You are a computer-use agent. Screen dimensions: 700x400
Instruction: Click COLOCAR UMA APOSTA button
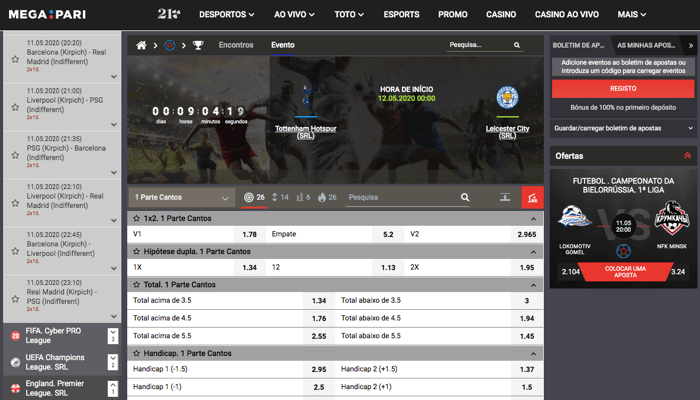coord(625,272)
